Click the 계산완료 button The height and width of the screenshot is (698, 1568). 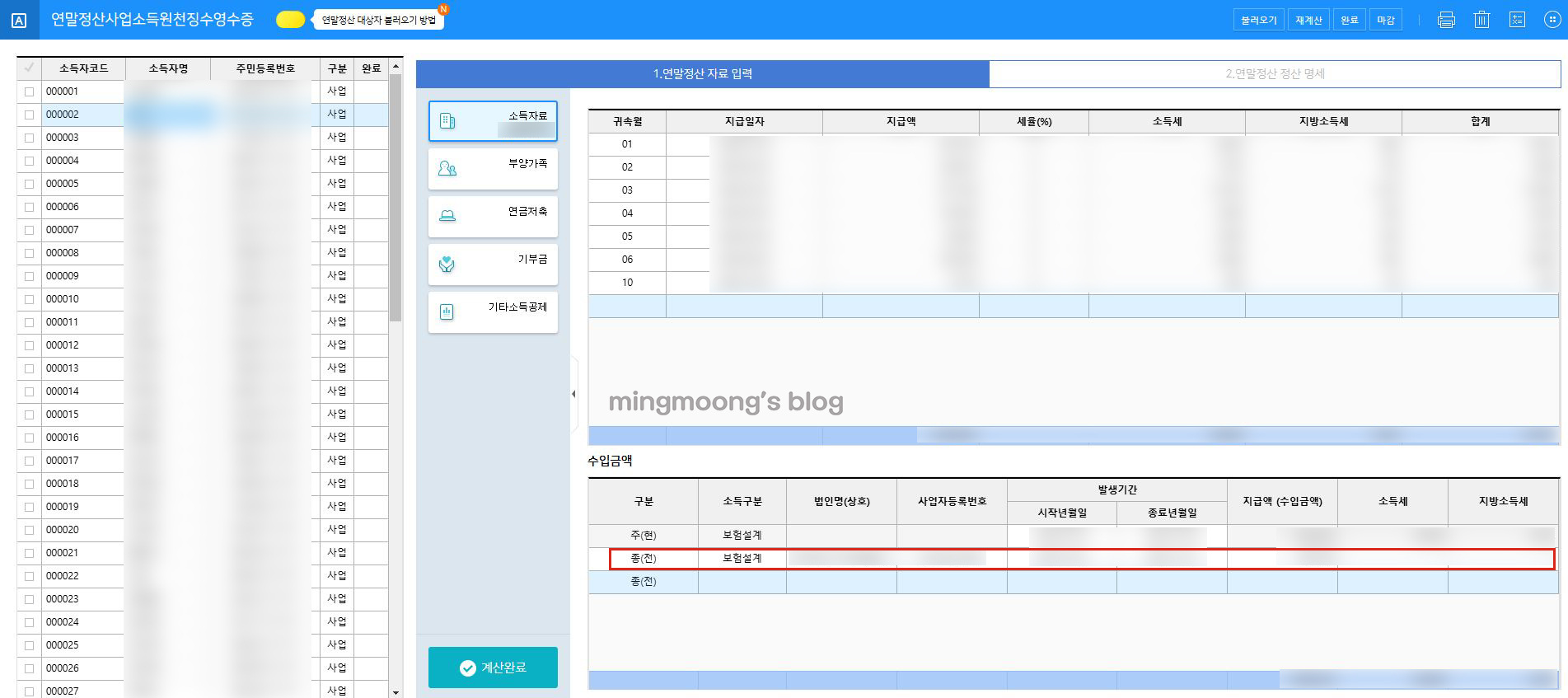(493, 668)
